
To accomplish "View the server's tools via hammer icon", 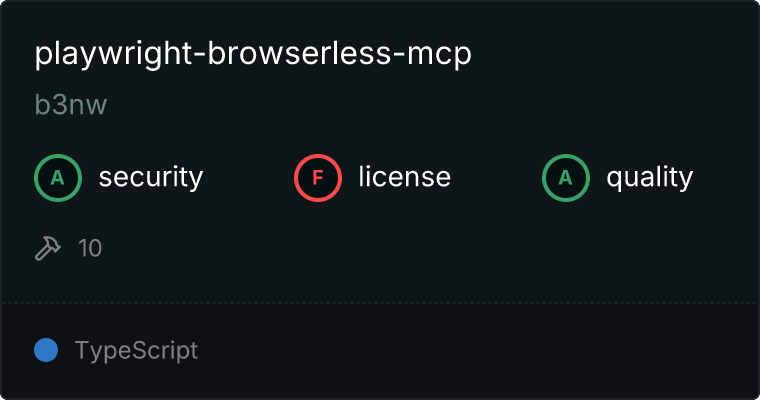I will click(x=48, y=248).
